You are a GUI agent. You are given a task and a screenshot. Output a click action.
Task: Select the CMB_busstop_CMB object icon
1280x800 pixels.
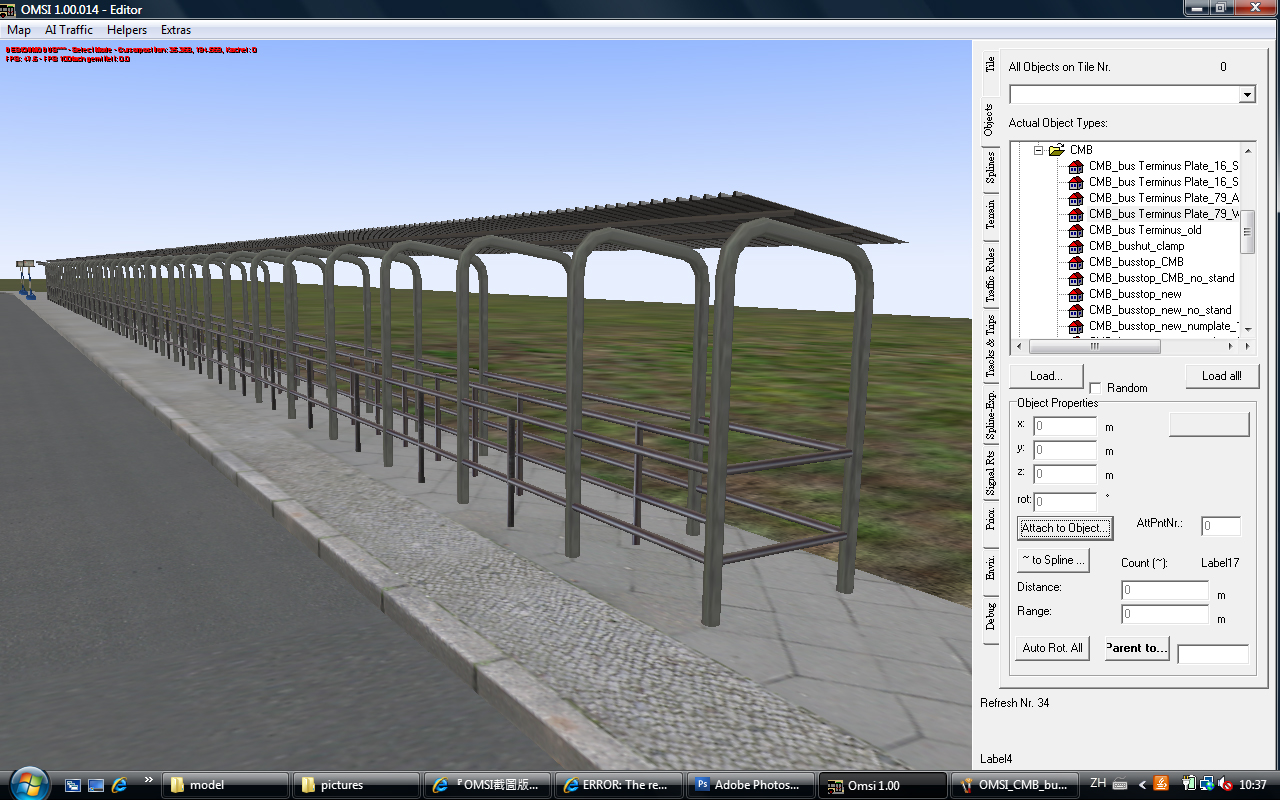1075,262
